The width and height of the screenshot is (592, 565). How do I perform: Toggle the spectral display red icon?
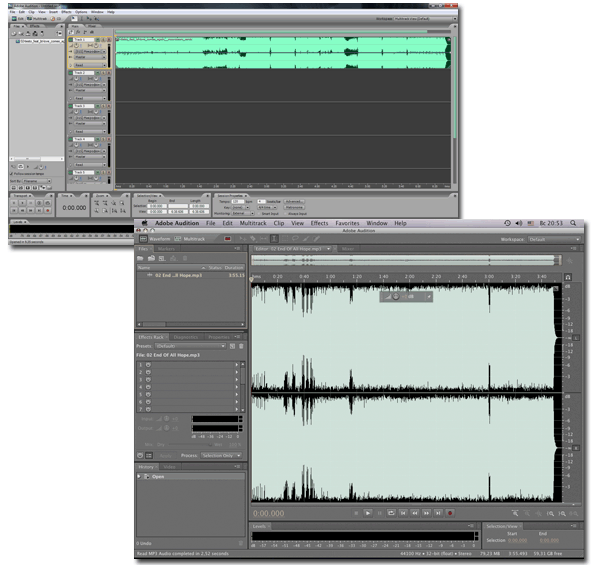tap(227, 239)
